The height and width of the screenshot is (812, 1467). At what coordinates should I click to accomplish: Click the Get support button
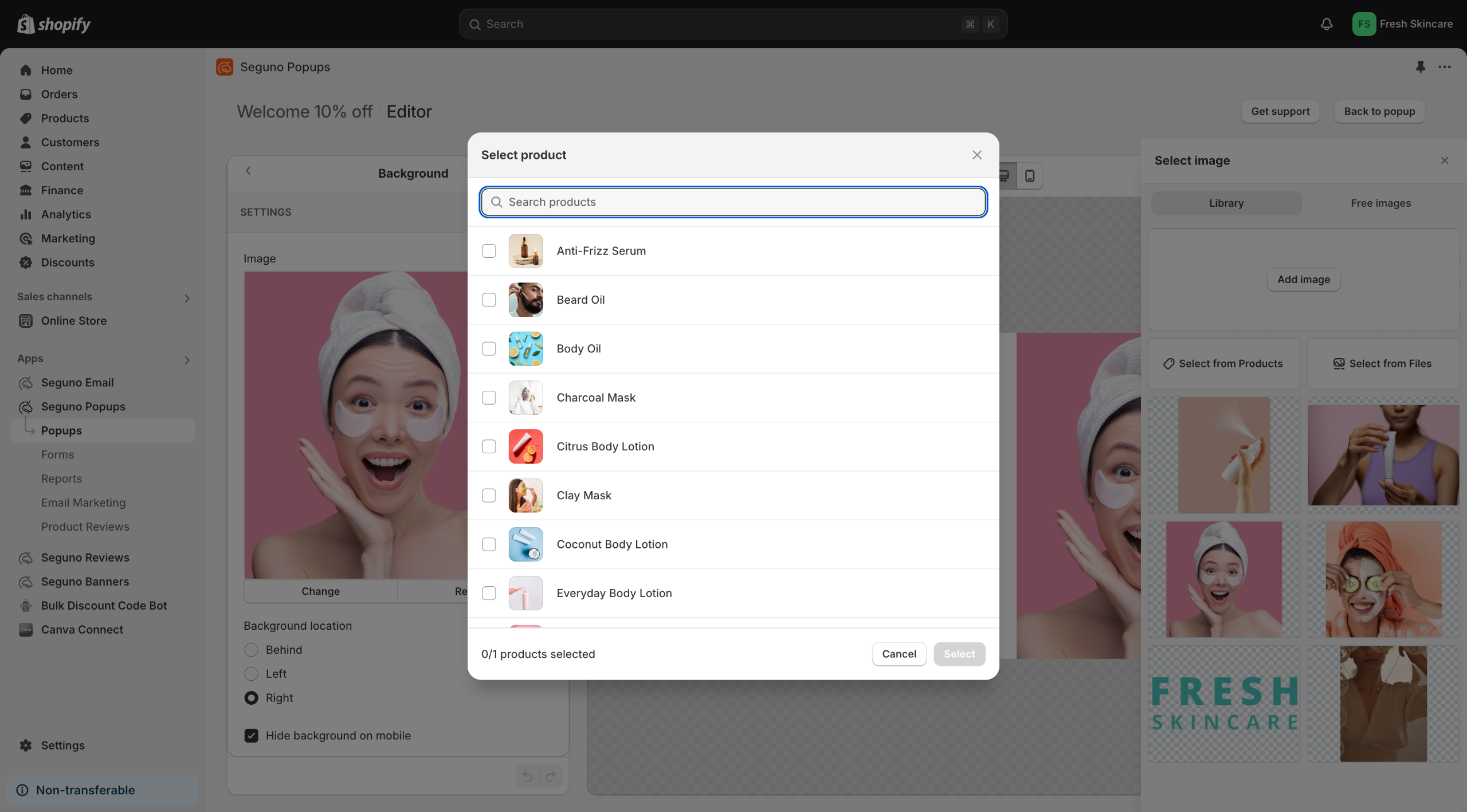(x=1280, y=112)
